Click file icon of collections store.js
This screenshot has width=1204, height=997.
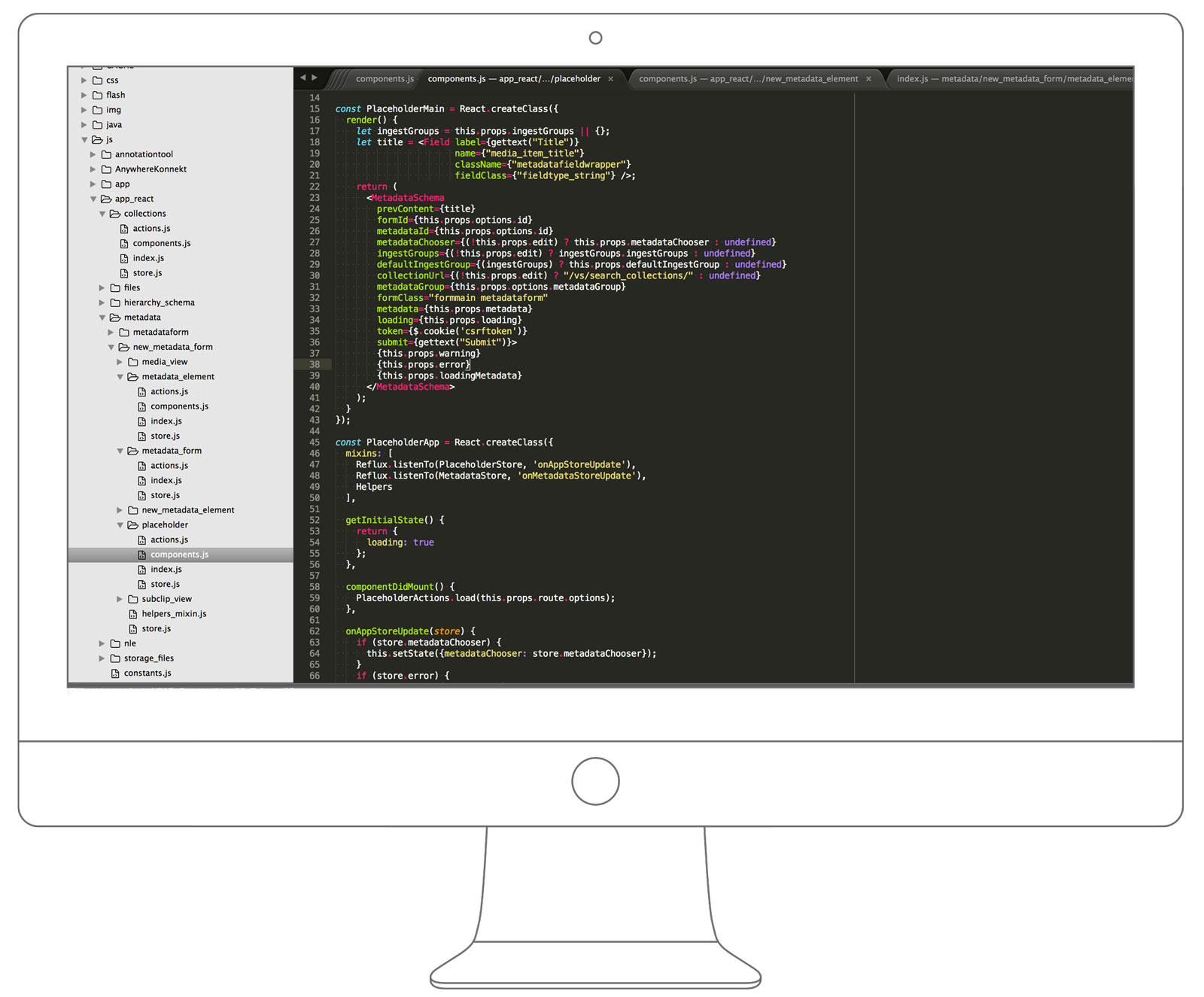(x=124, y=273)
